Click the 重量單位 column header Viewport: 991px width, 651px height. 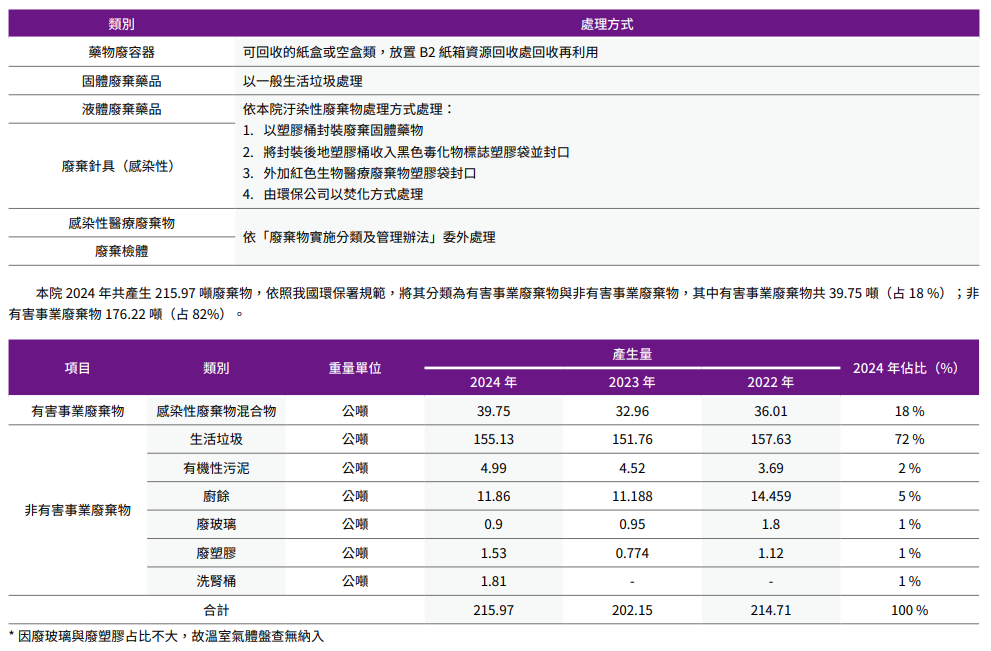(355, 368)
